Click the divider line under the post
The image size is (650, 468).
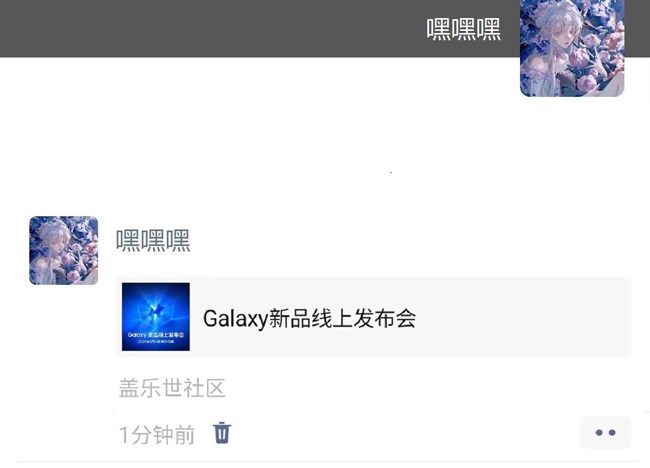pyautogui.click(x=327, y=461)
